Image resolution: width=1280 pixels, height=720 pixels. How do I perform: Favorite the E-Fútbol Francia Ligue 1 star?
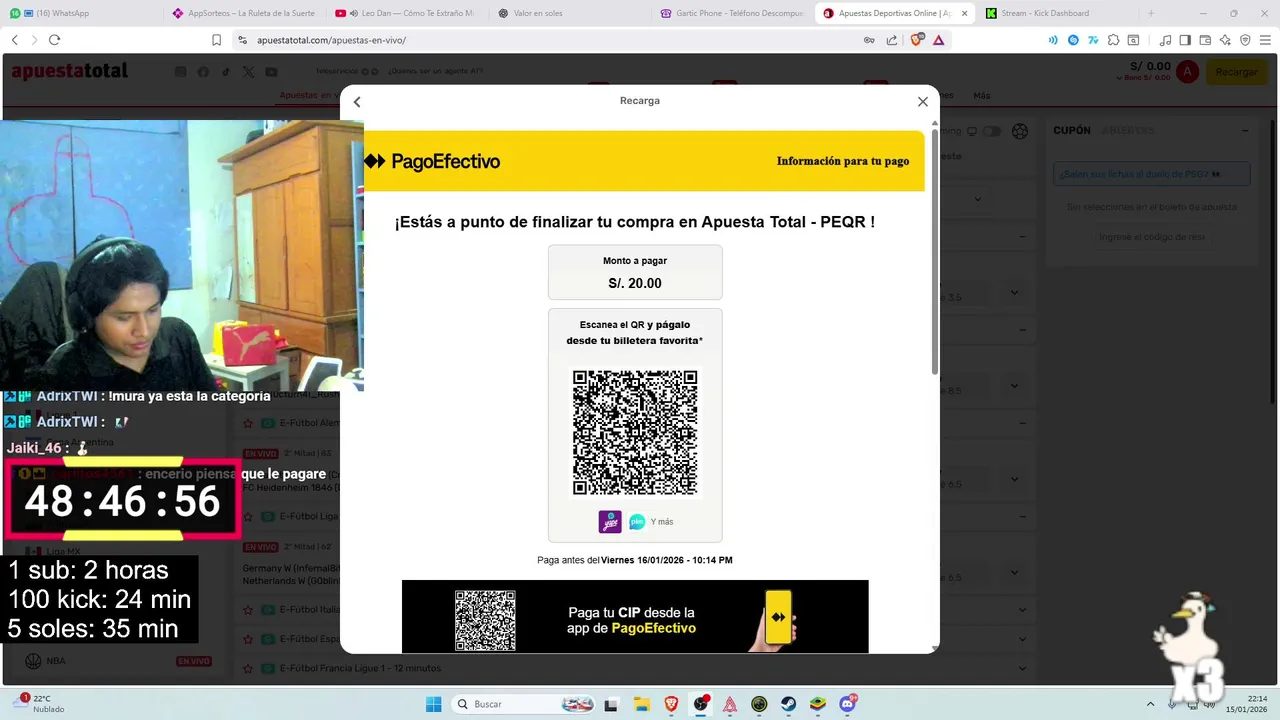click(248, 668)
